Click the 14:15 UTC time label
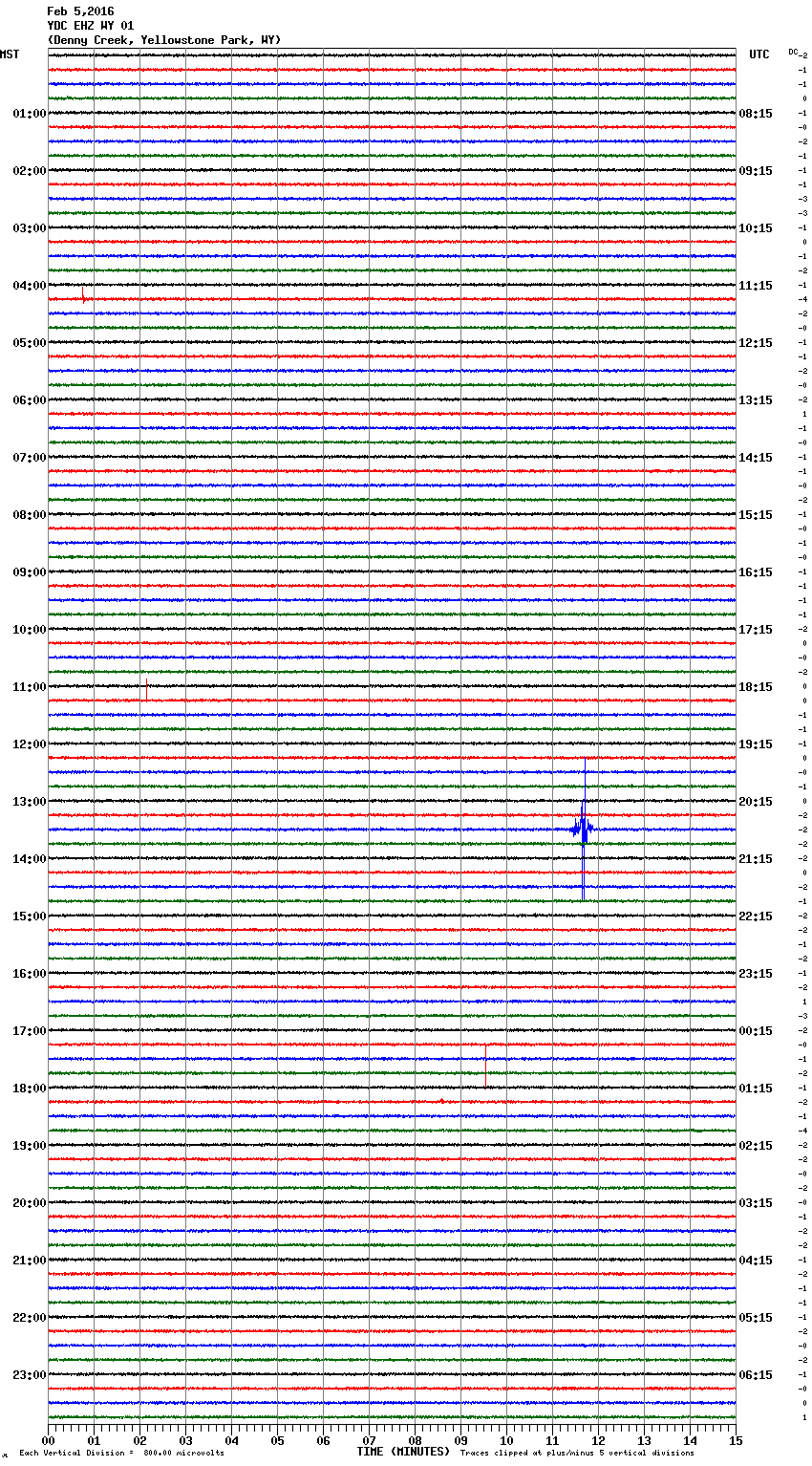Screen dimensions: 812x1466 756,458
